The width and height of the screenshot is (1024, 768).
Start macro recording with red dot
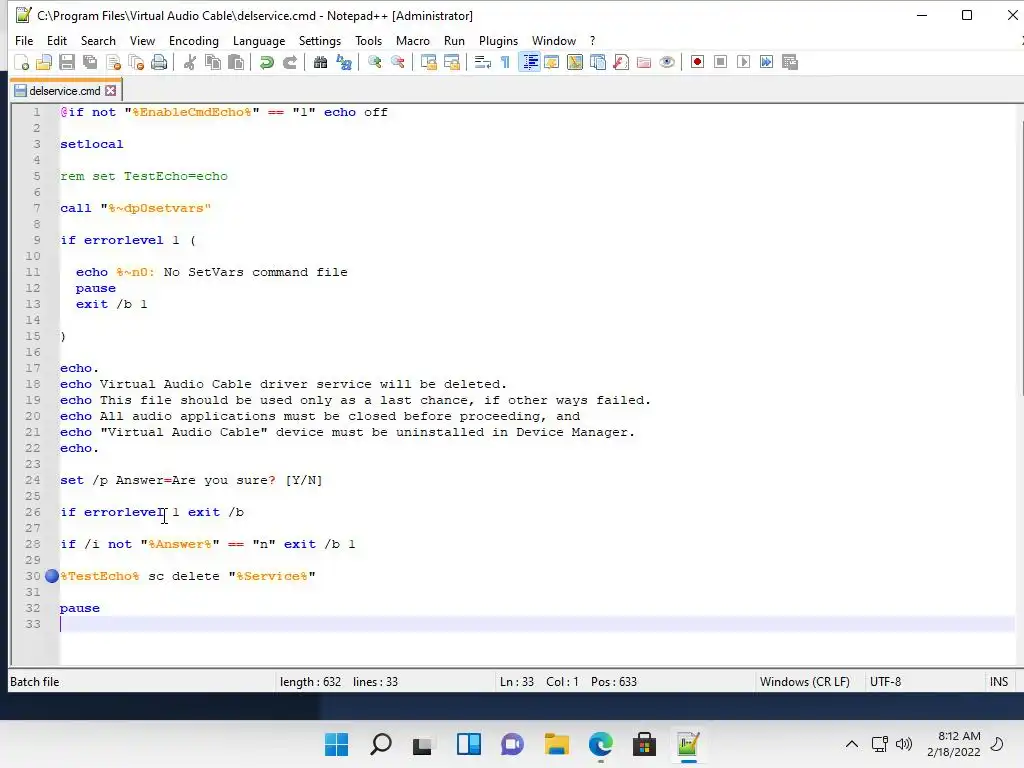point(697,62)
